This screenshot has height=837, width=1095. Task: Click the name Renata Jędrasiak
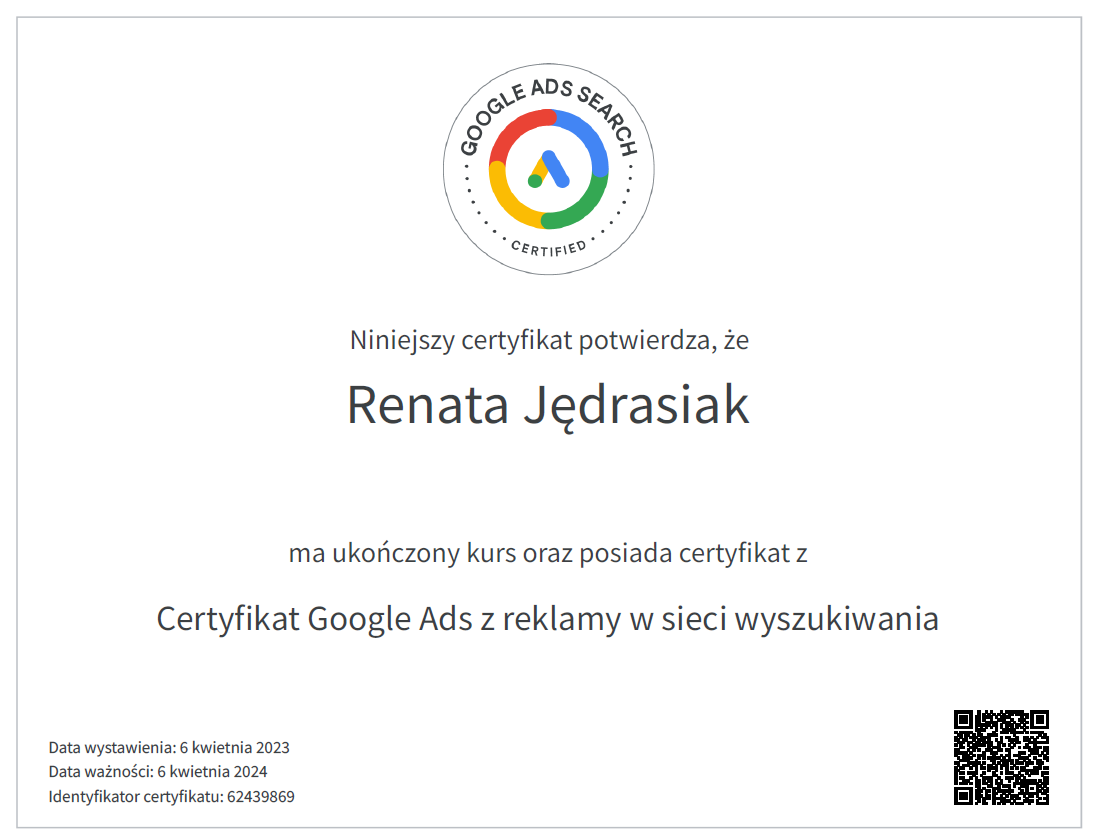[x=548, y=405]
